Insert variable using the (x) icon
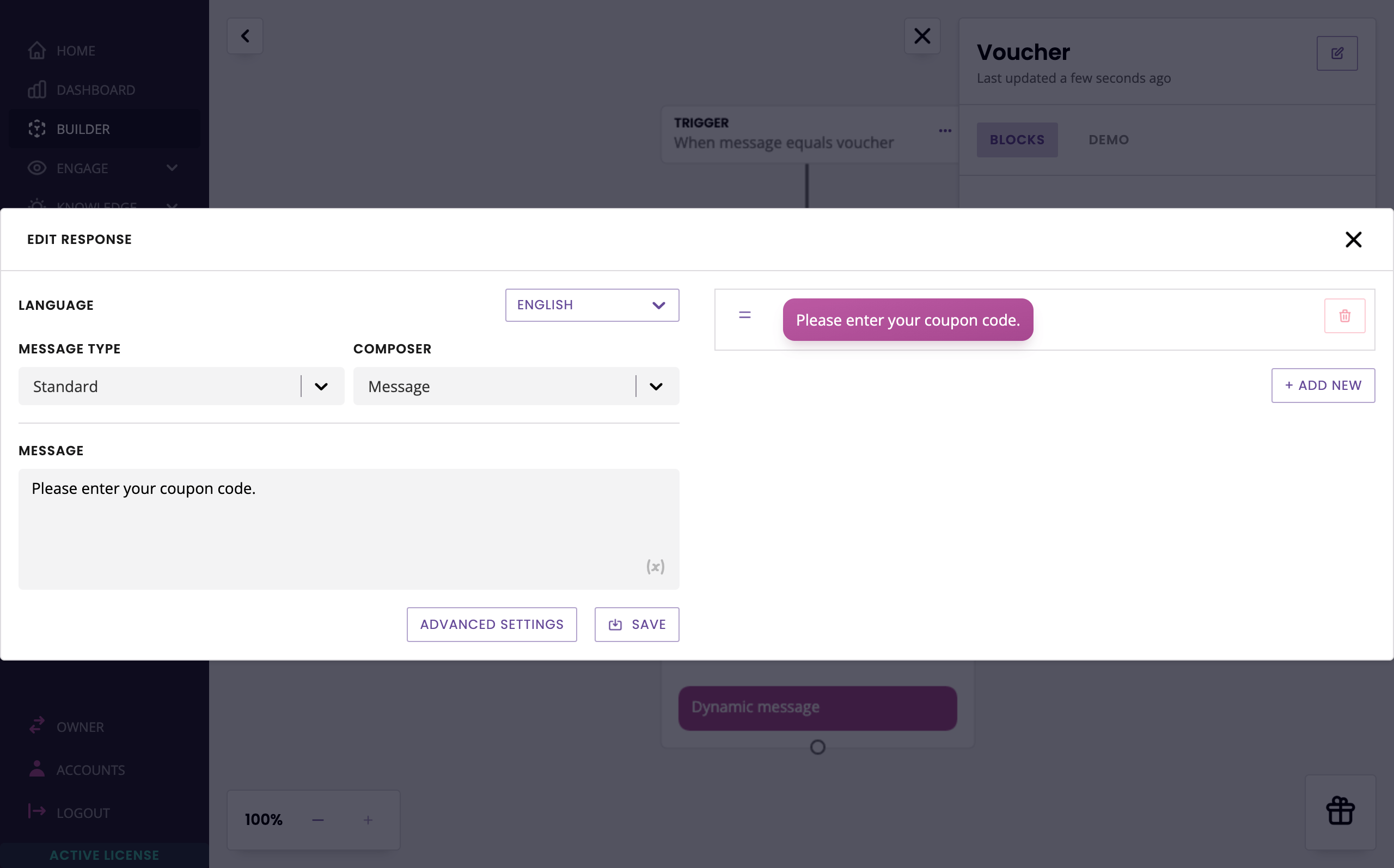 pyautogui.click(x=655, y=567)
